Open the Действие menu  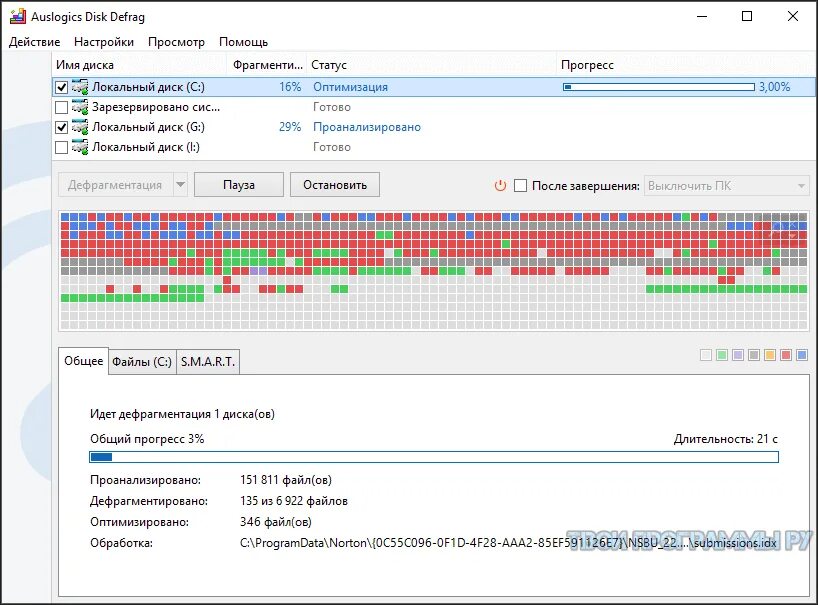point(34,42)
